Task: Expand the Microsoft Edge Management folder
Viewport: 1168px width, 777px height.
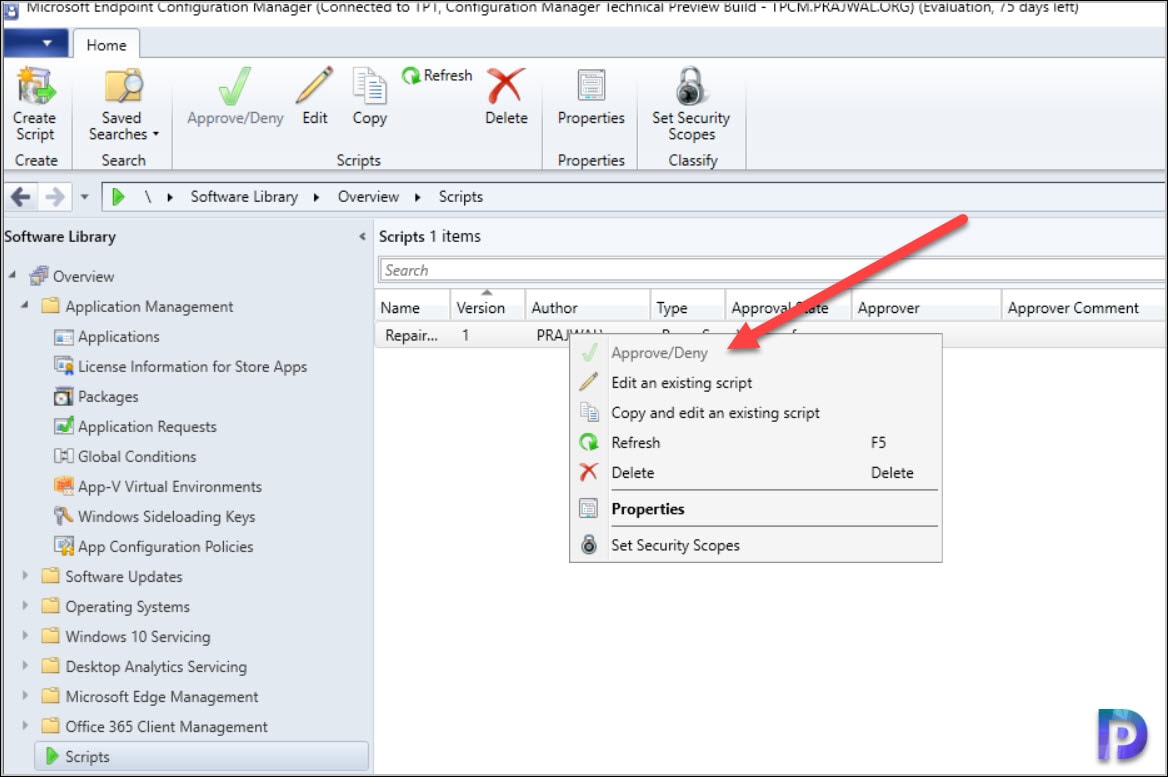Action: coord(25,696)
